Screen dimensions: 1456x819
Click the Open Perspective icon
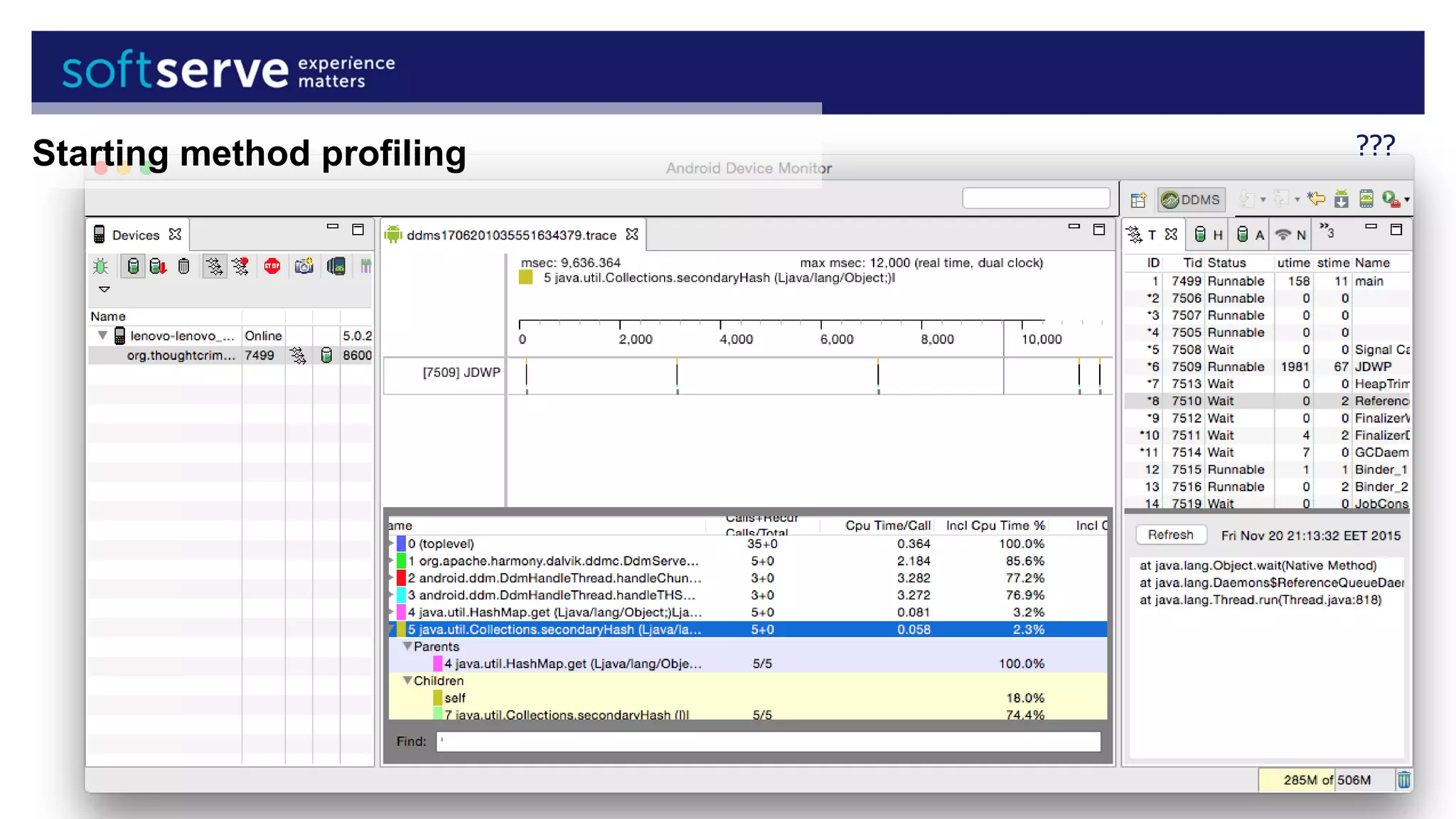[x=1138, y=200]
